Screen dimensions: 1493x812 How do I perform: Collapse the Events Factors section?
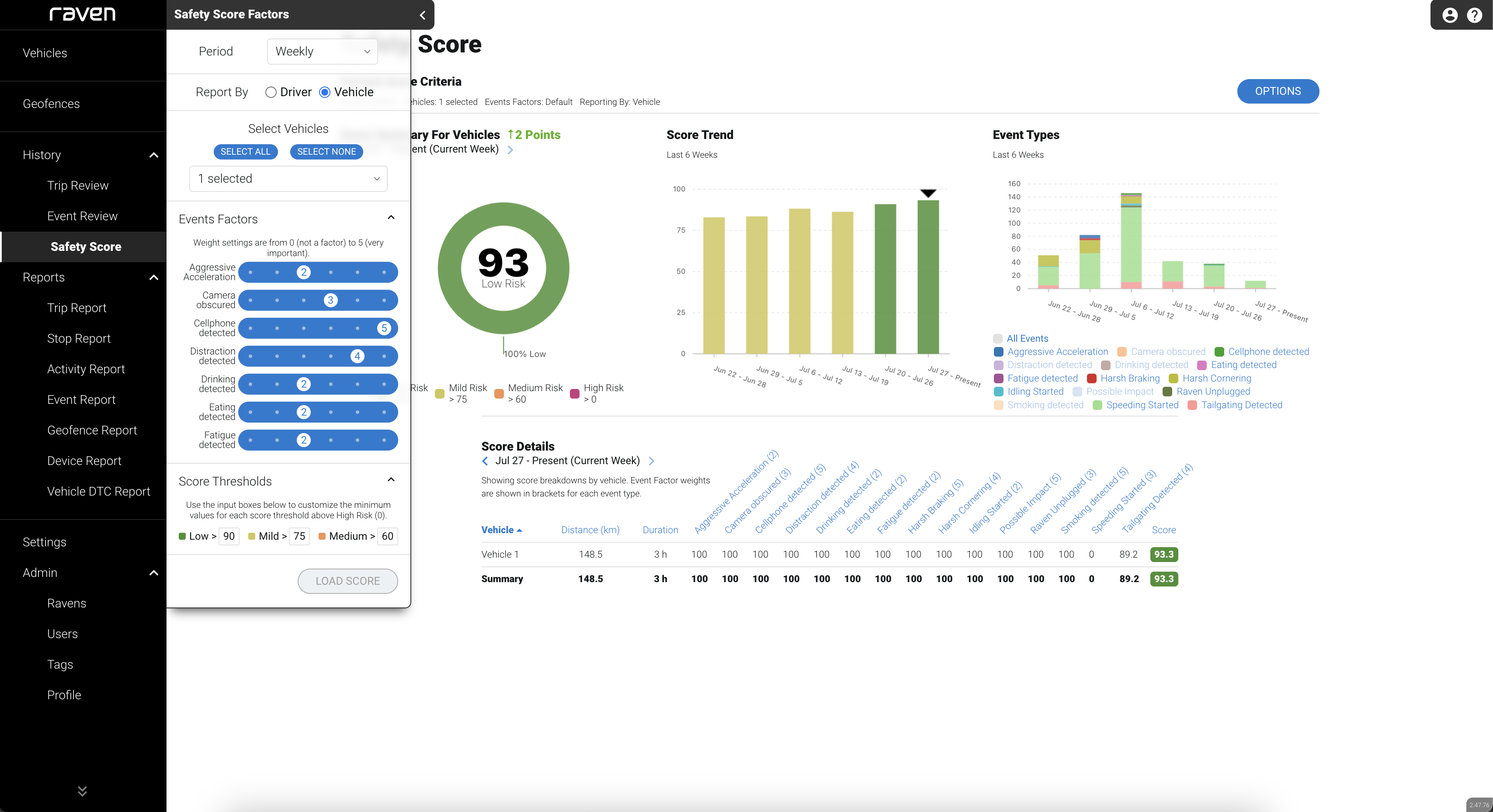pos(391,217)
